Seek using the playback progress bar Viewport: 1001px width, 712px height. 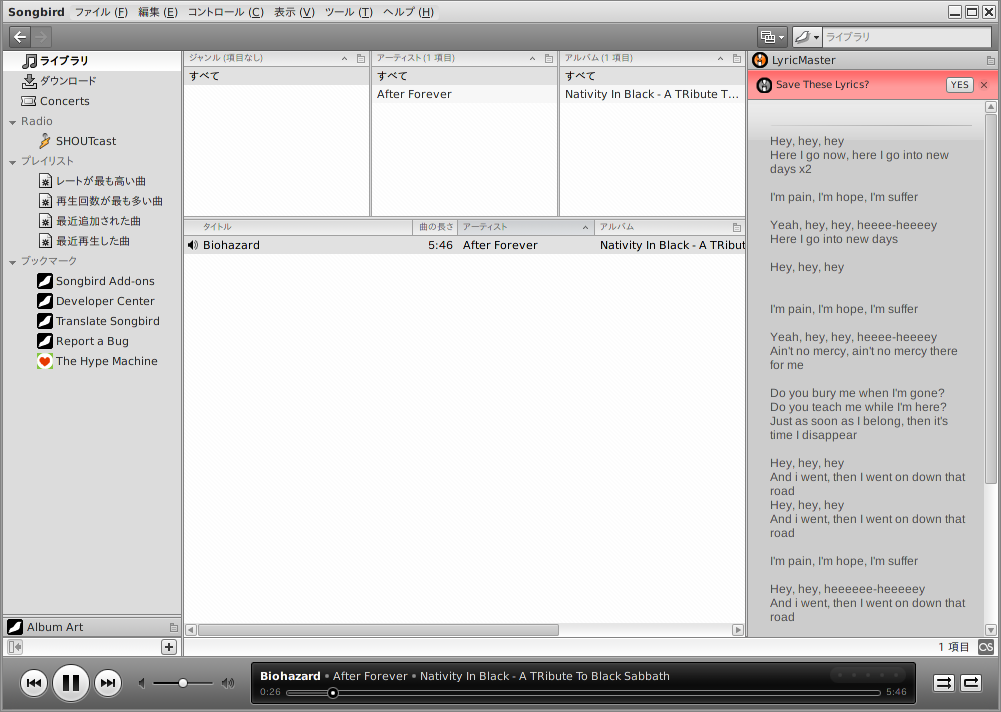click(x=583, y=693)
